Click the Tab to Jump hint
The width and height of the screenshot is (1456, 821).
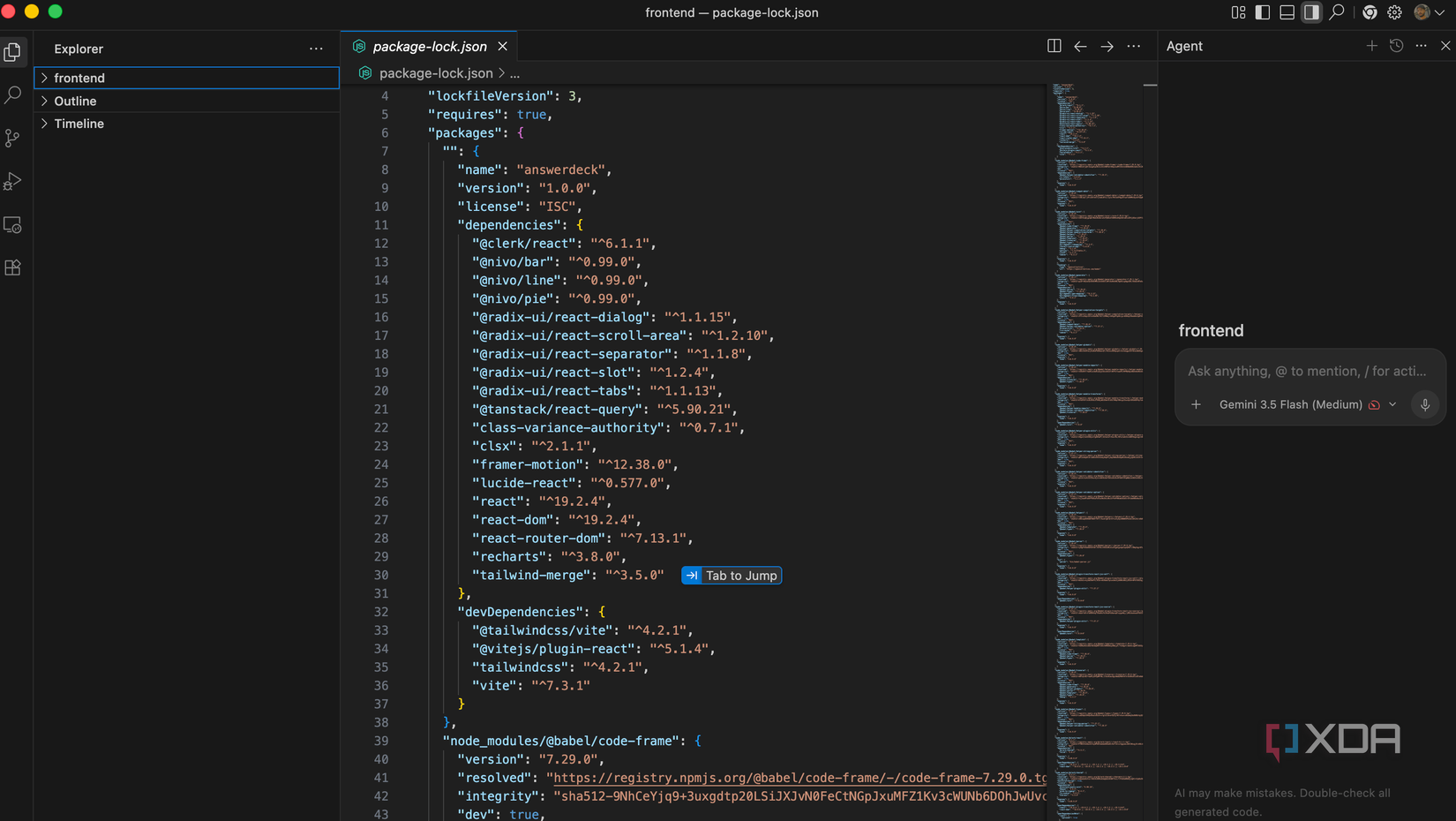[732, 576]
